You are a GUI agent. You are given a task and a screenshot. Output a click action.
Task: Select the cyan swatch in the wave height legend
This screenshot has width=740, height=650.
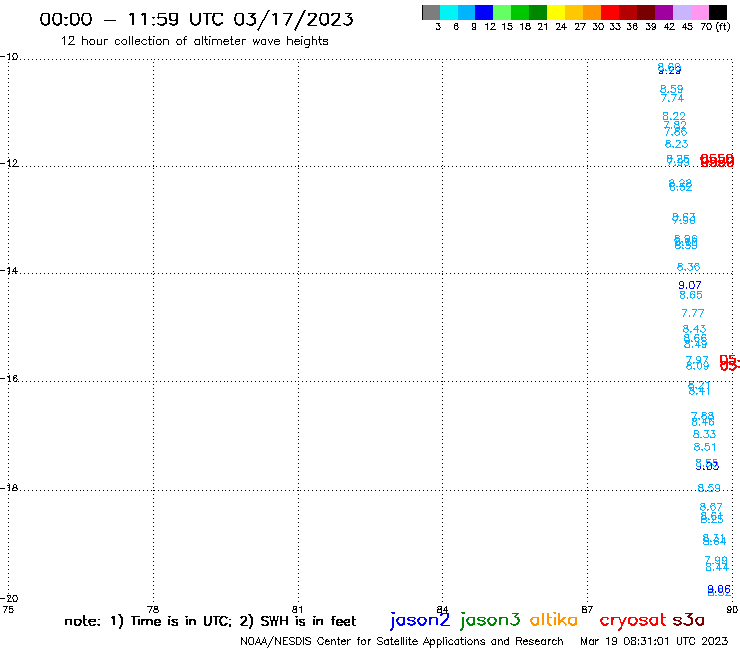449,12
